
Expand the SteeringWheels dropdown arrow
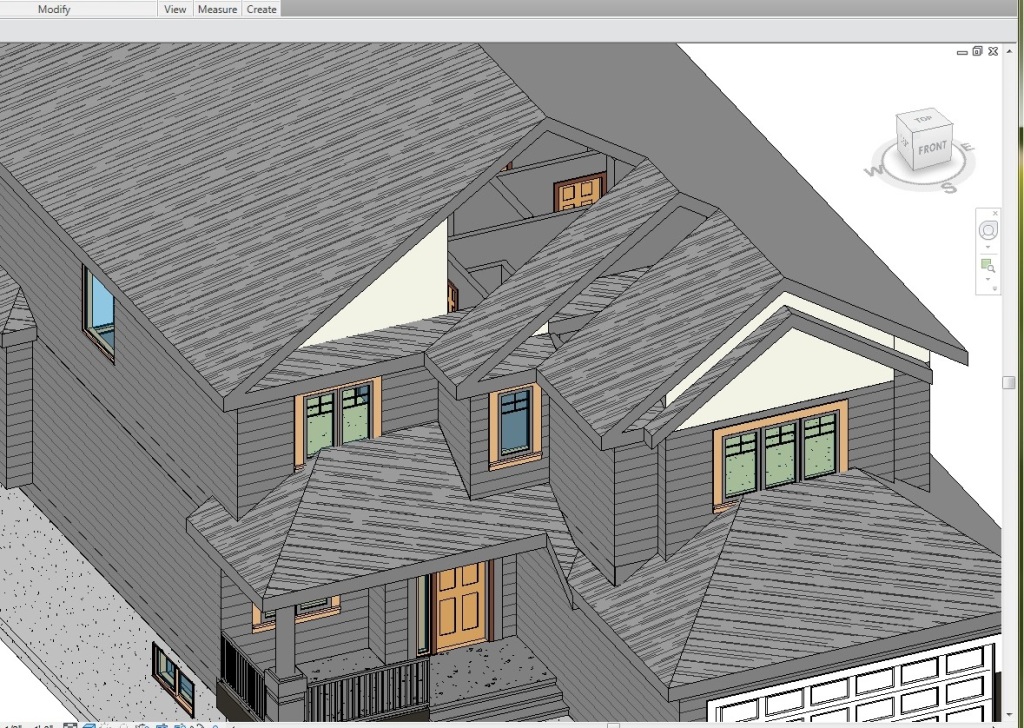[988, 247]
